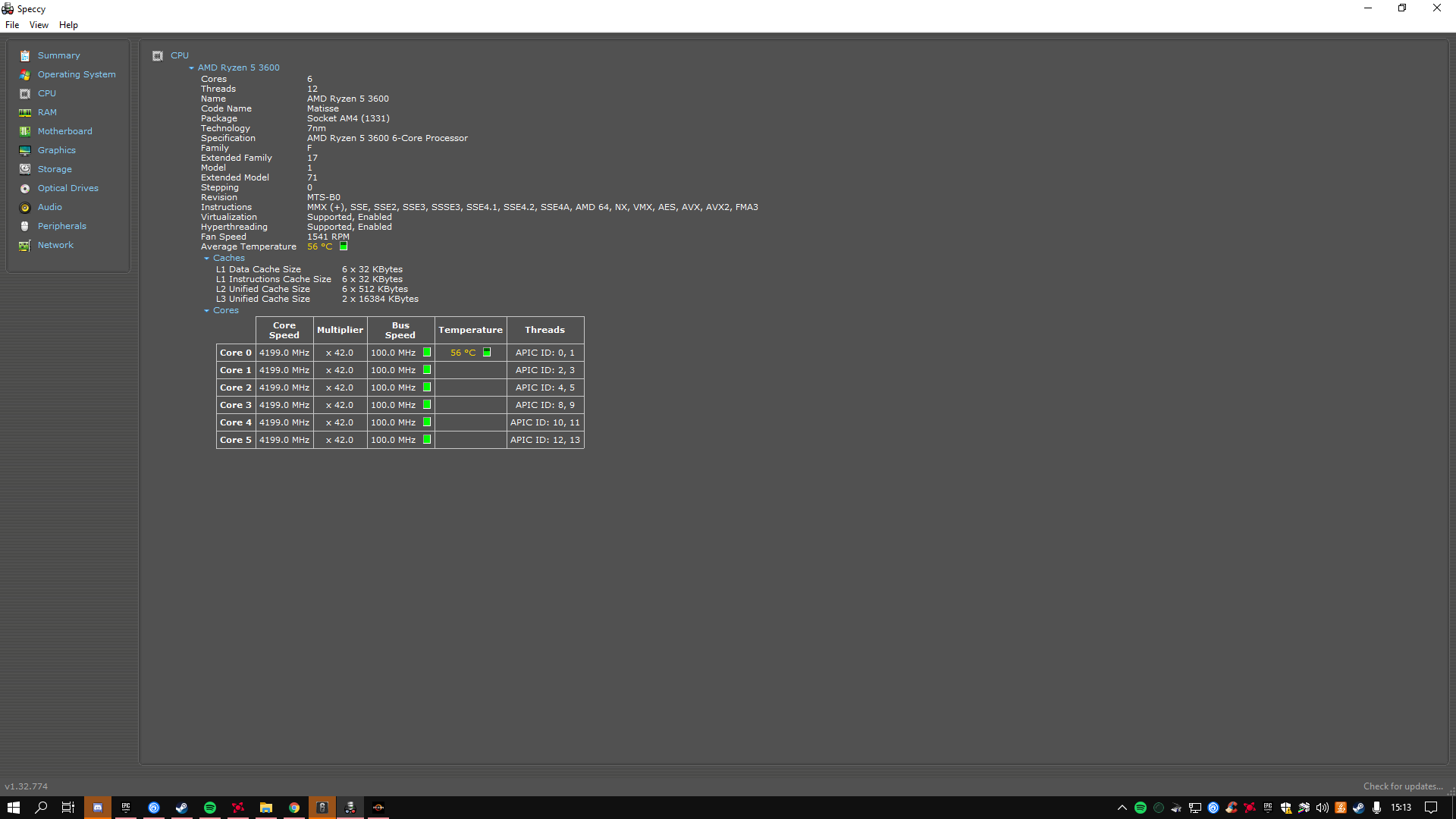Image resolution: width=1456 pixels, height=819 pixels.
Task: Open Spotify from the Windows taskbar
Action: point(210,808)
